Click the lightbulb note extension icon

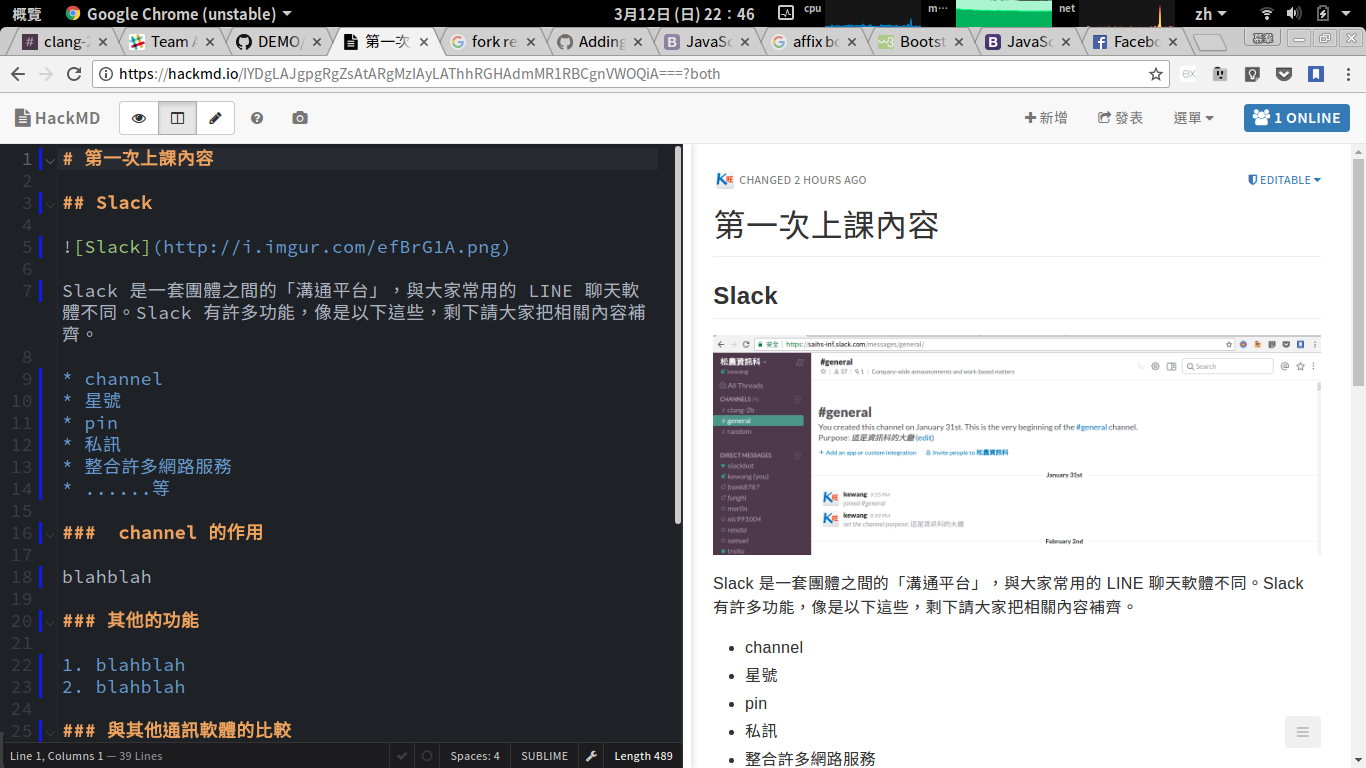point(1252,74)
